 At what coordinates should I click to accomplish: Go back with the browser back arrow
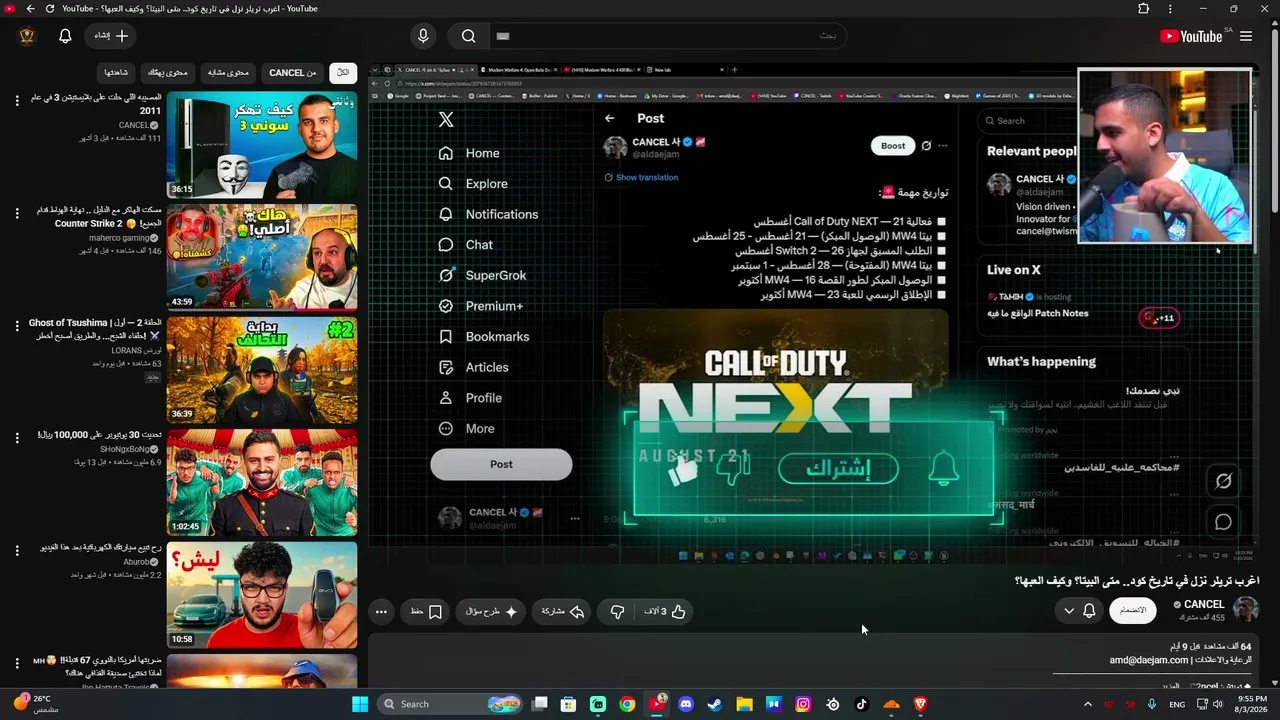click(30, 9)
